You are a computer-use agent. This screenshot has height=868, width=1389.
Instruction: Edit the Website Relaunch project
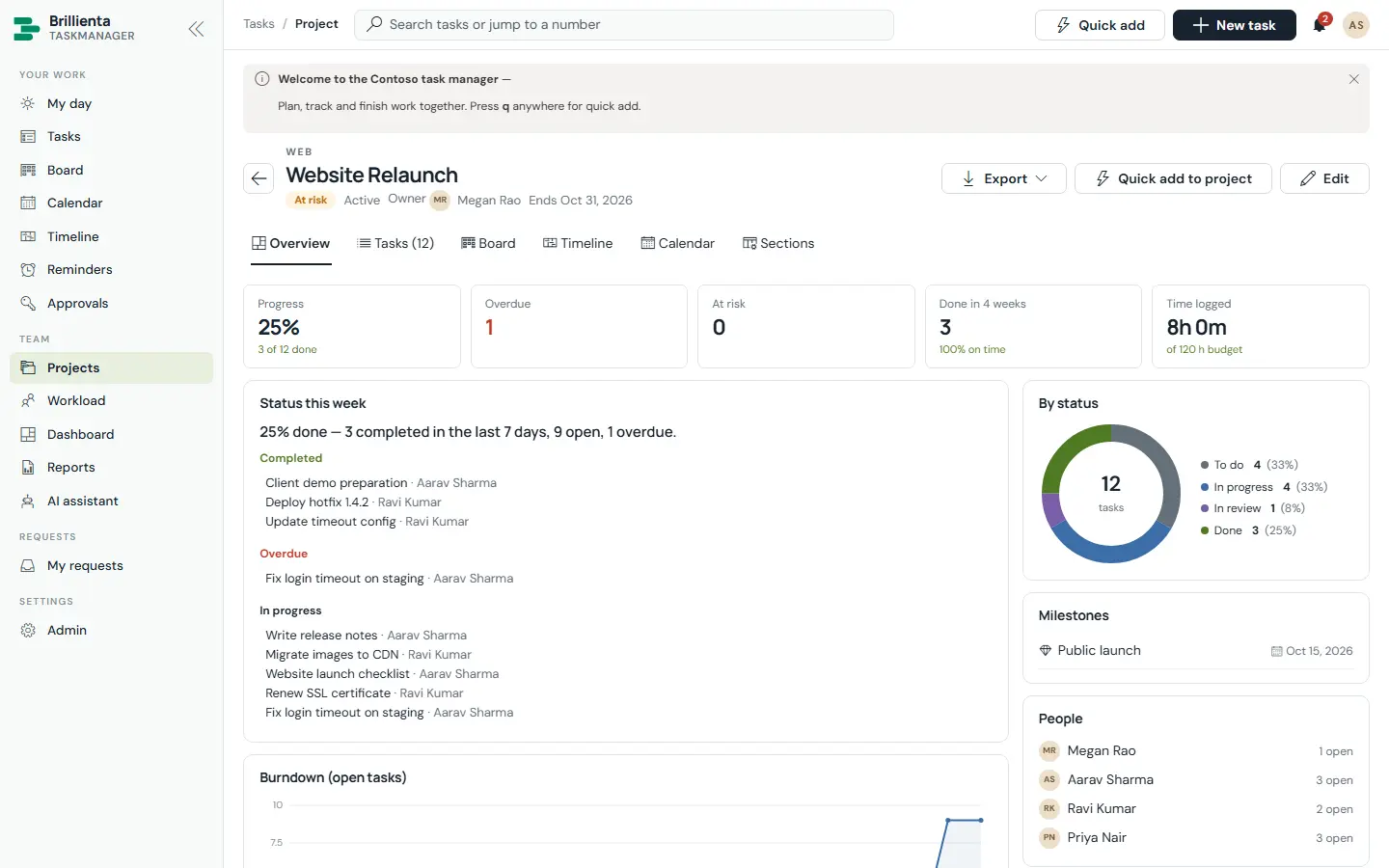(x=1324, y=178)
